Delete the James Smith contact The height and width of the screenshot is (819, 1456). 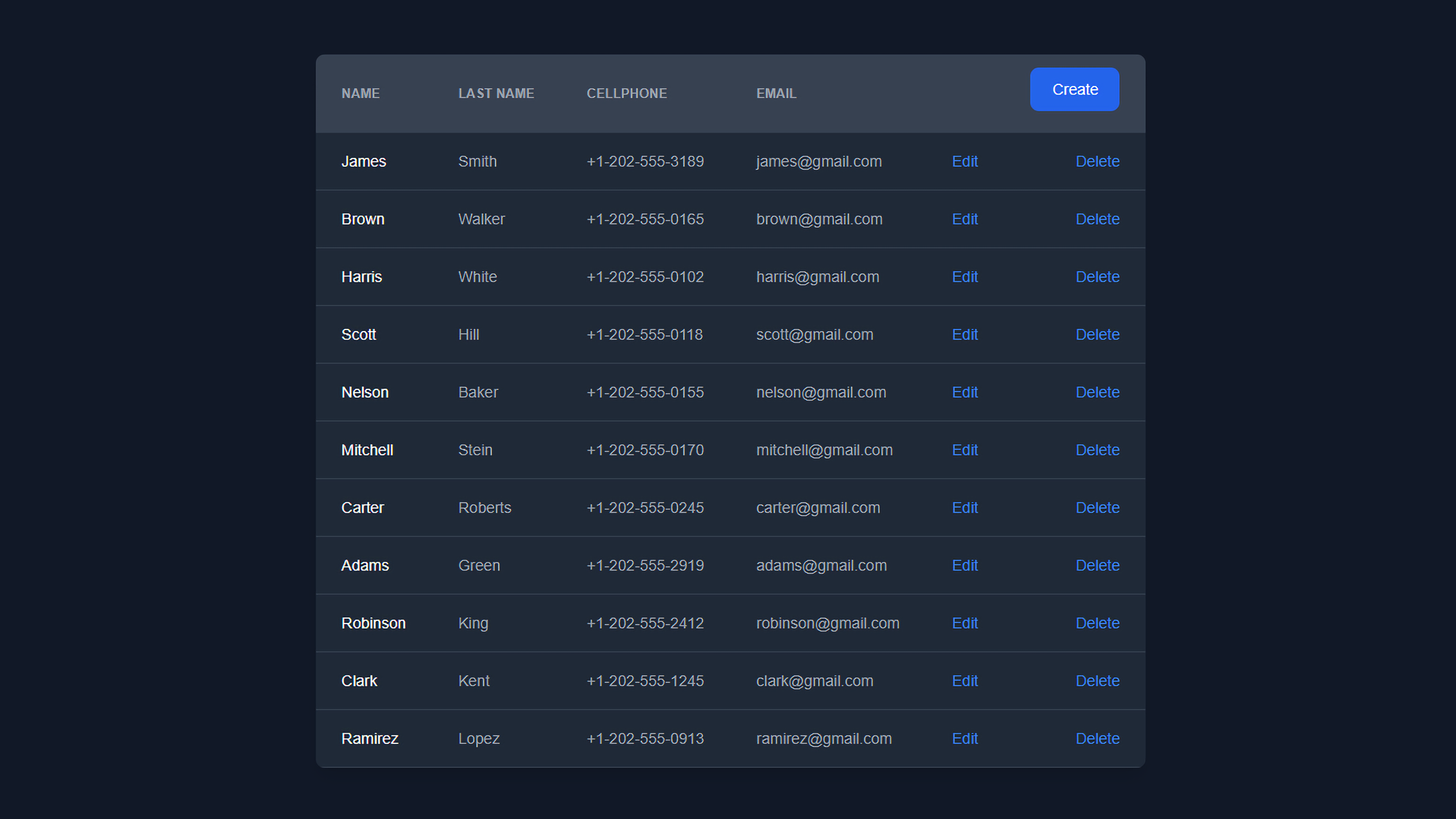[x=1097, y=161]
